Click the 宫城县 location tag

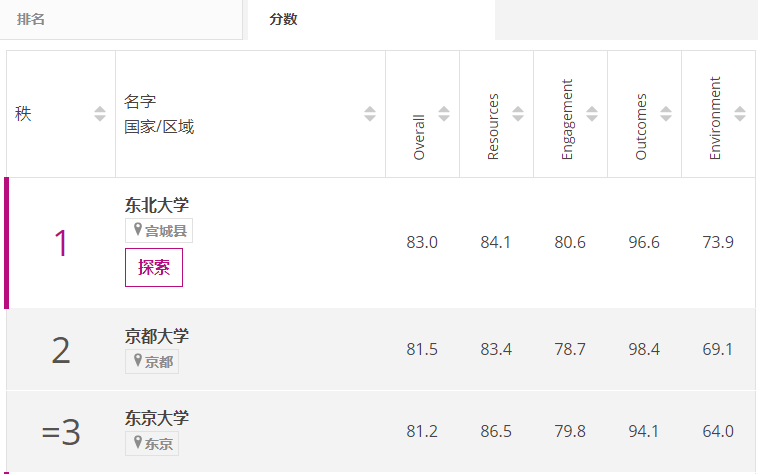pyautogui.click(x=159, y=230)
